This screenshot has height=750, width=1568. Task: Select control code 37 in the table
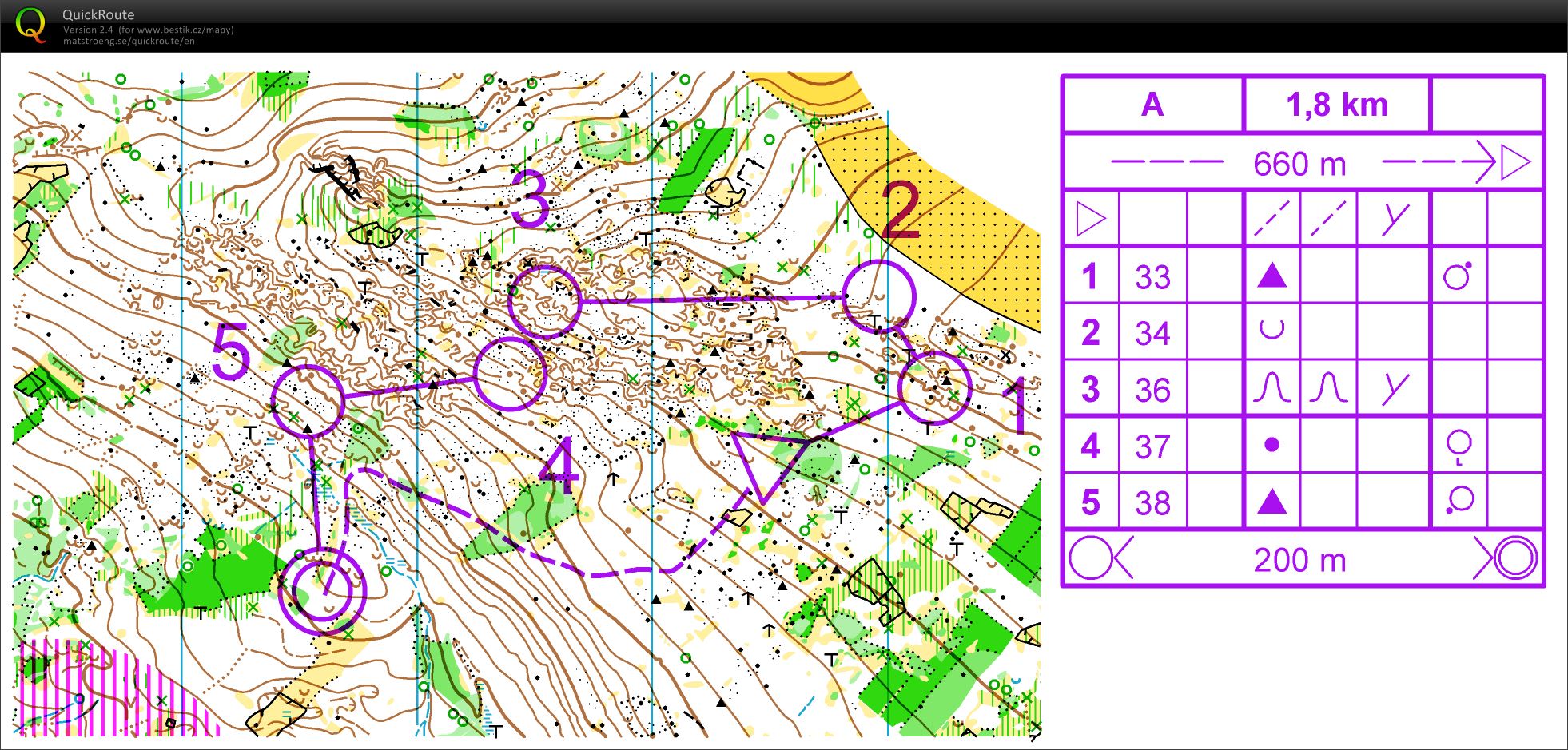point(1152,446)
